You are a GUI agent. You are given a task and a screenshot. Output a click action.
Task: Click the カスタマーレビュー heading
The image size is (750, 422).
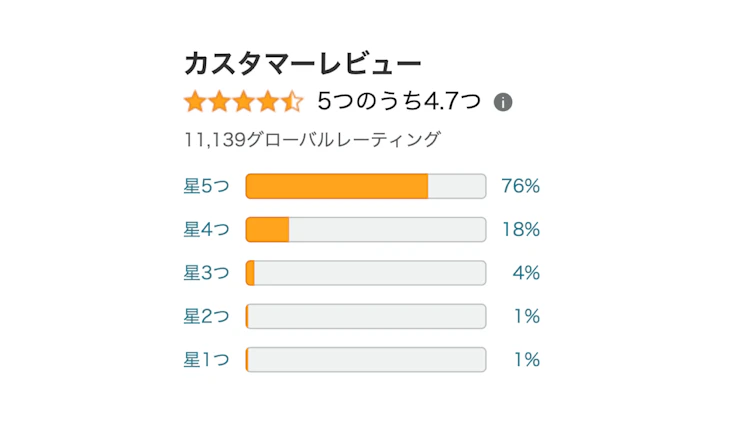click(x=302, y=64)
